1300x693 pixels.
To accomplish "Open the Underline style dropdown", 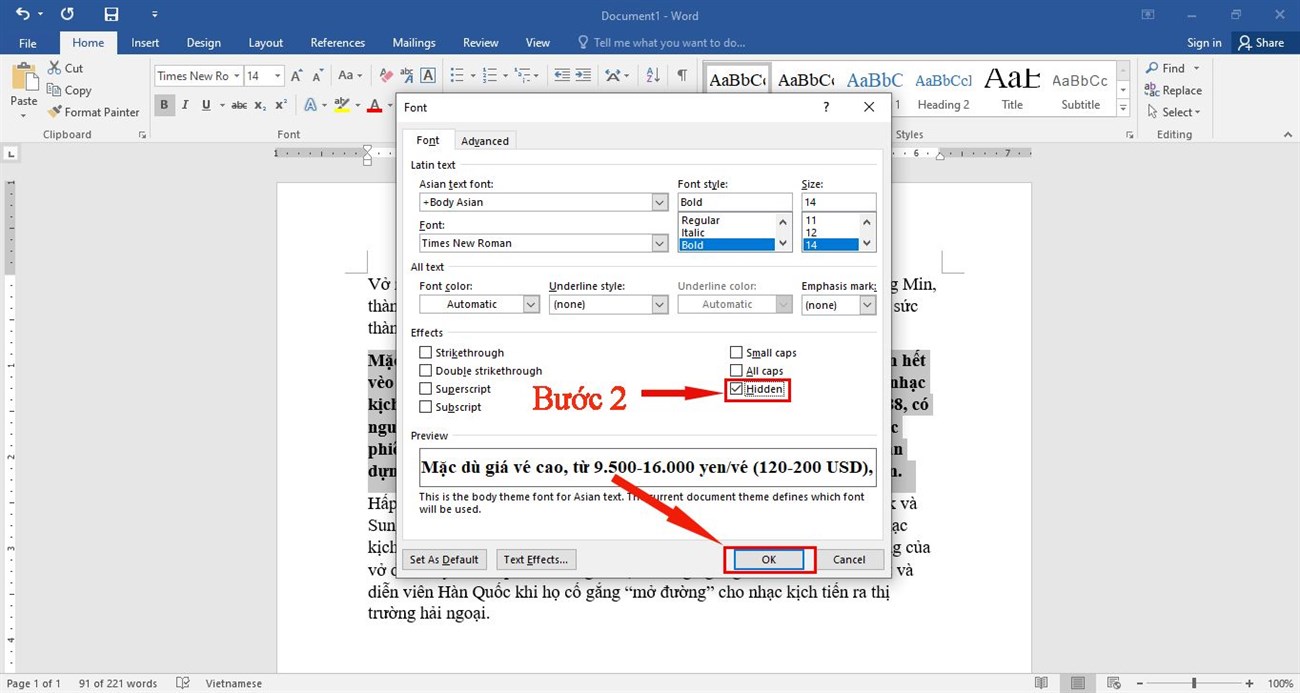I will click(x=659, y=304).
